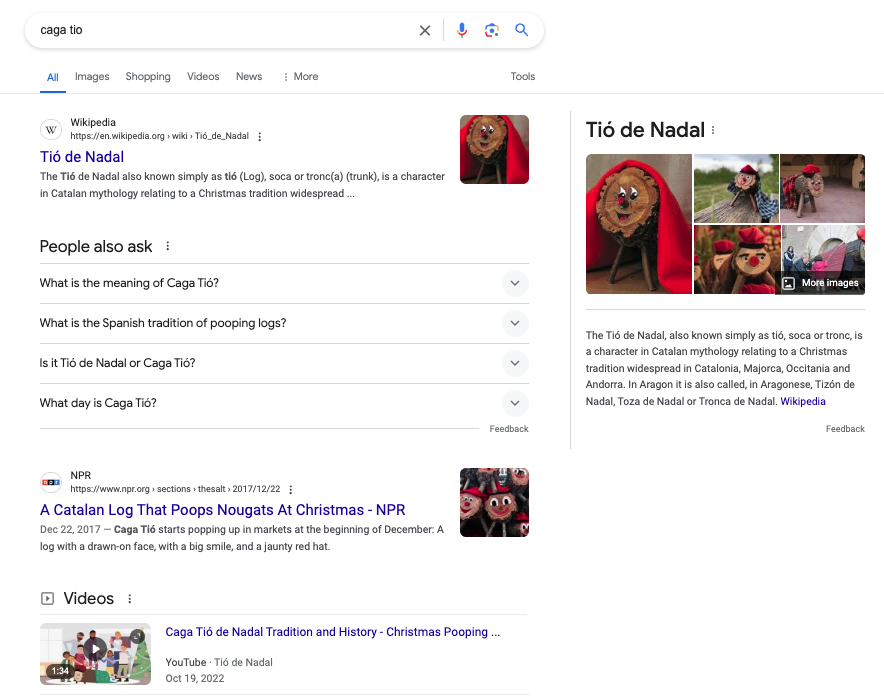884x698 pixels.
Task: Click the NPR favicon on the second result
Action: coord(50,482)
